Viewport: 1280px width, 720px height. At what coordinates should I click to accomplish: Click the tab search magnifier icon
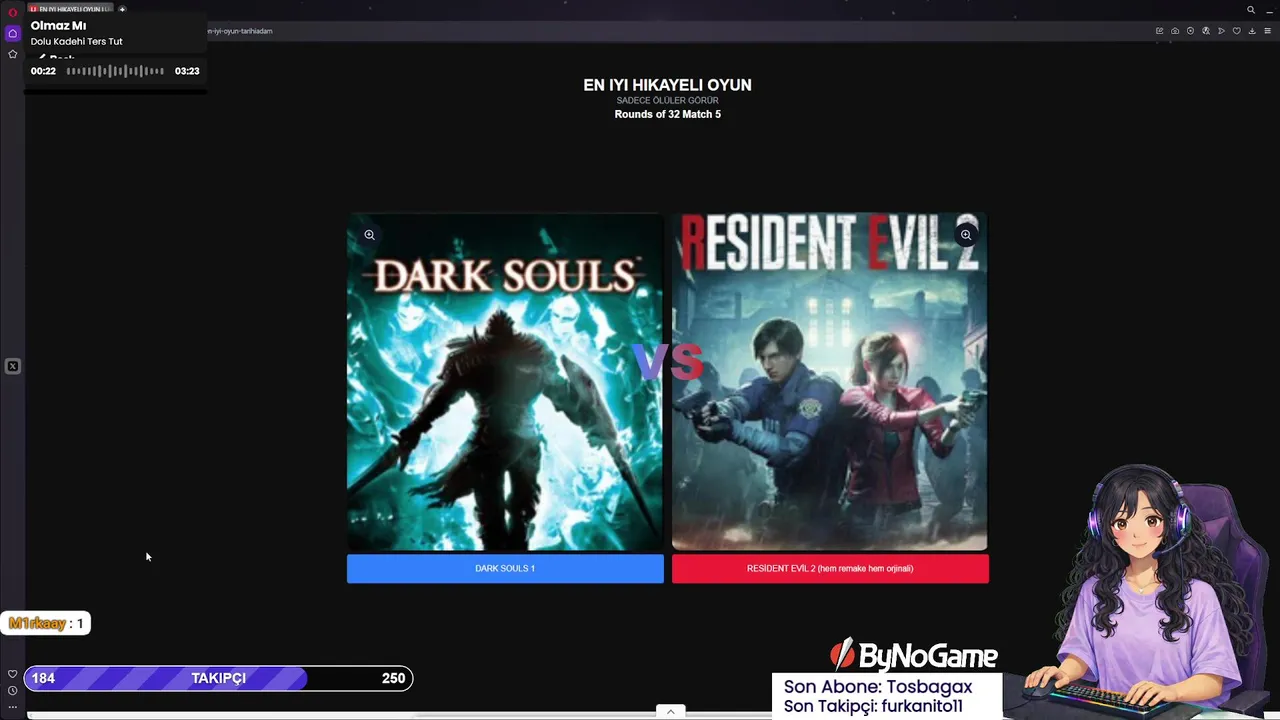click(x=1250, y=10)
